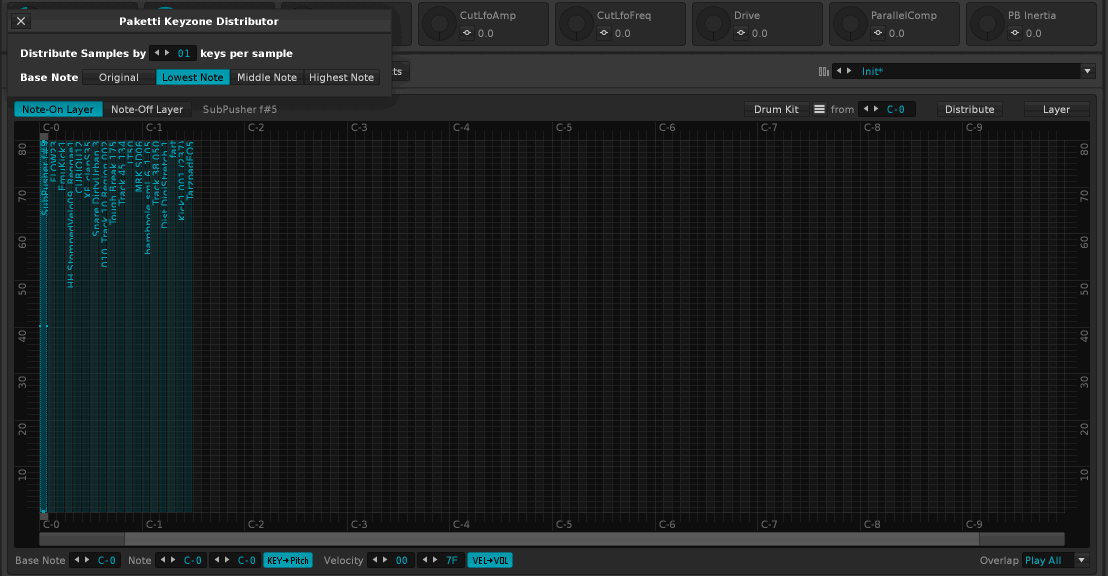
Task: Switch to the Note-Off Layer tab
Action: (x=147, y=110)
